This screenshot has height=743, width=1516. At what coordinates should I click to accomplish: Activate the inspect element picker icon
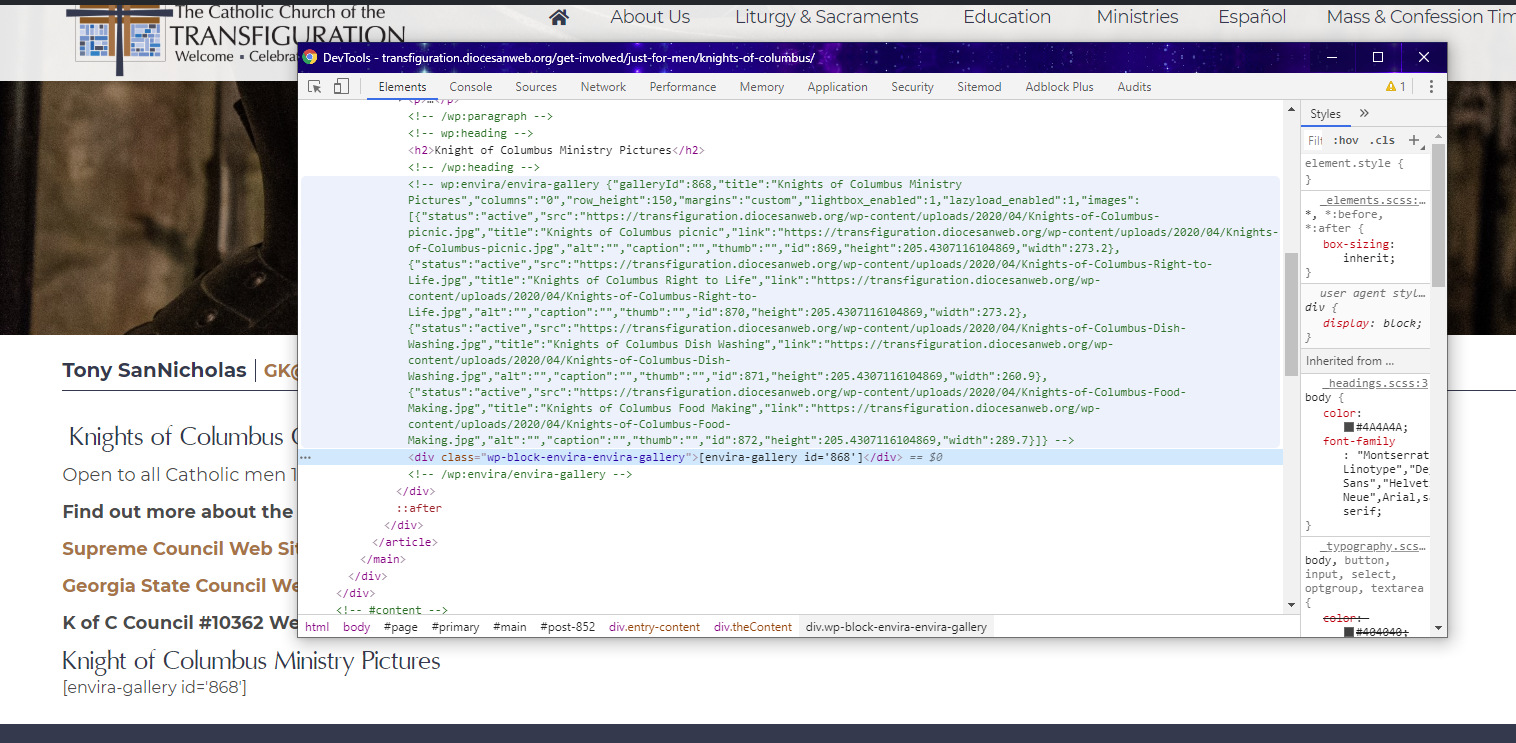314,87
